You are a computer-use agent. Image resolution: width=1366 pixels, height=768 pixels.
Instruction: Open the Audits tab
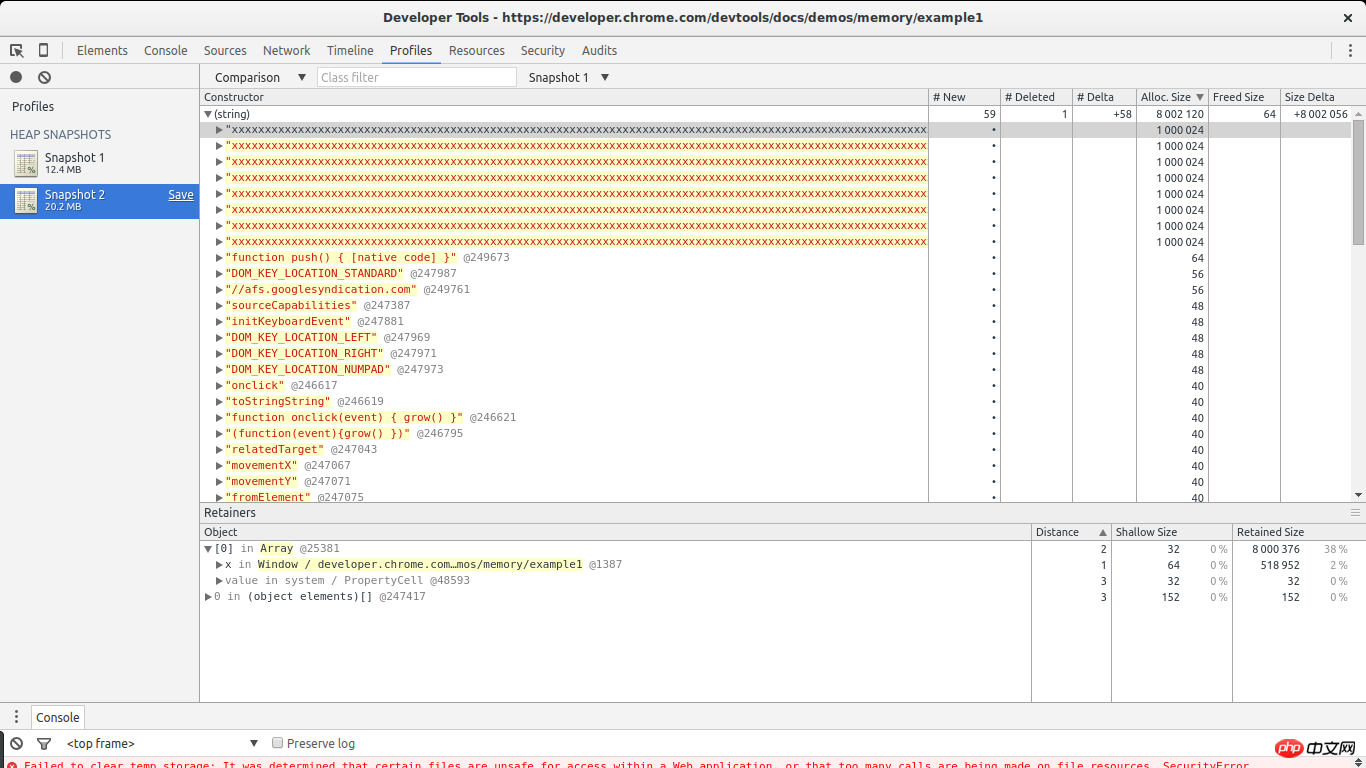pyautogui.click(x=599, y=50)
